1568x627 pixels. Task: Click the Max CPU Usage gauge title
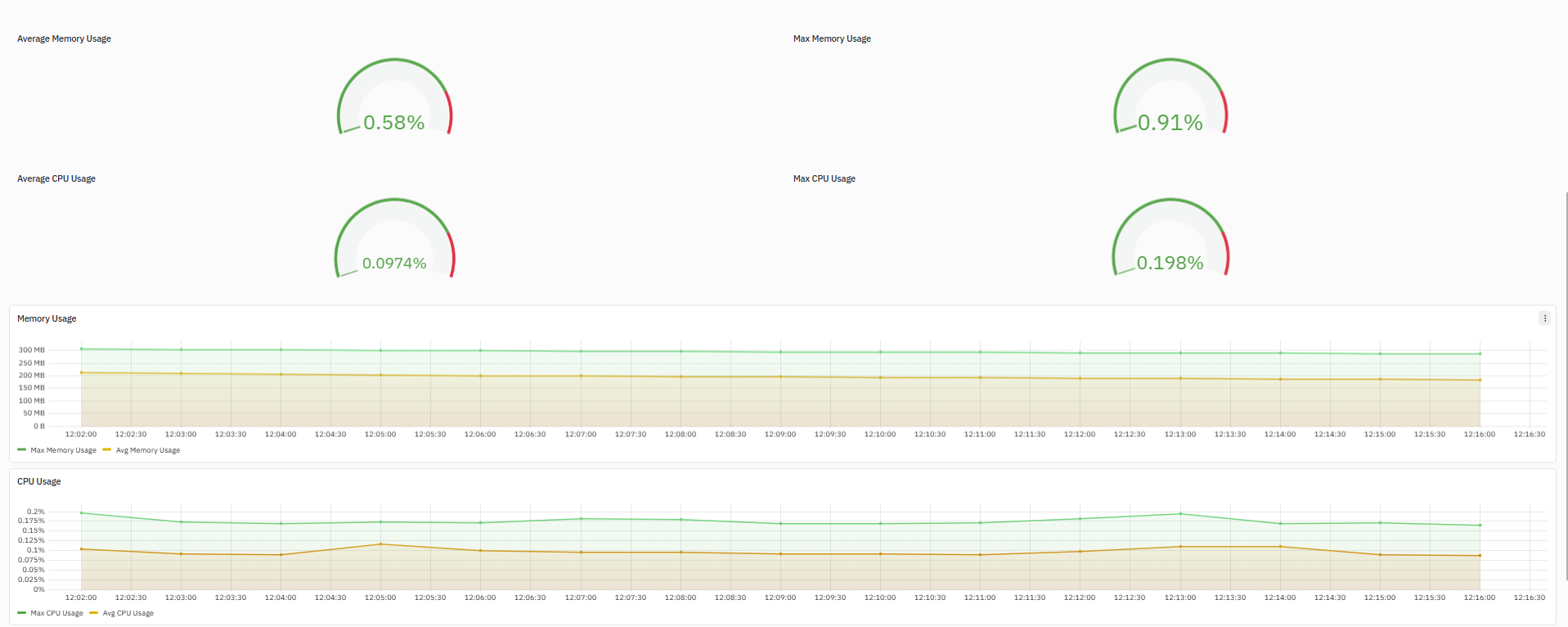(x=824, y=178)
